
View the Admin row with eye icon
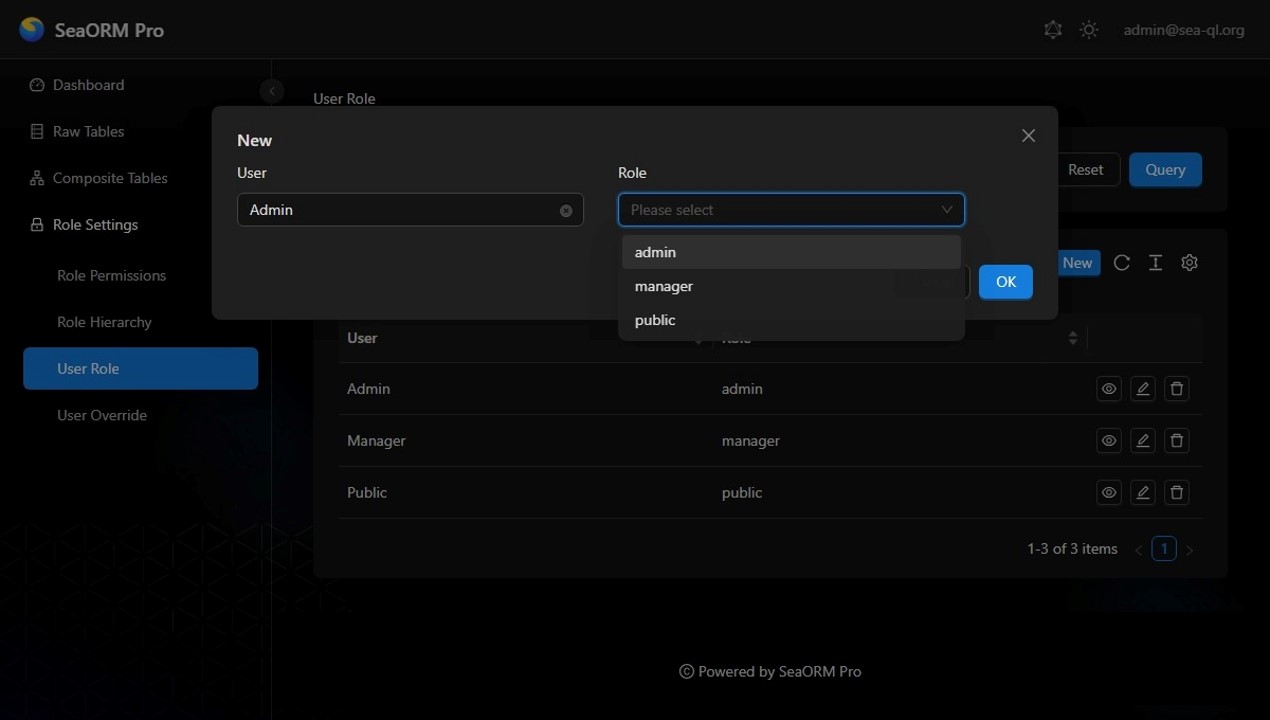(x=1109, y=389)
